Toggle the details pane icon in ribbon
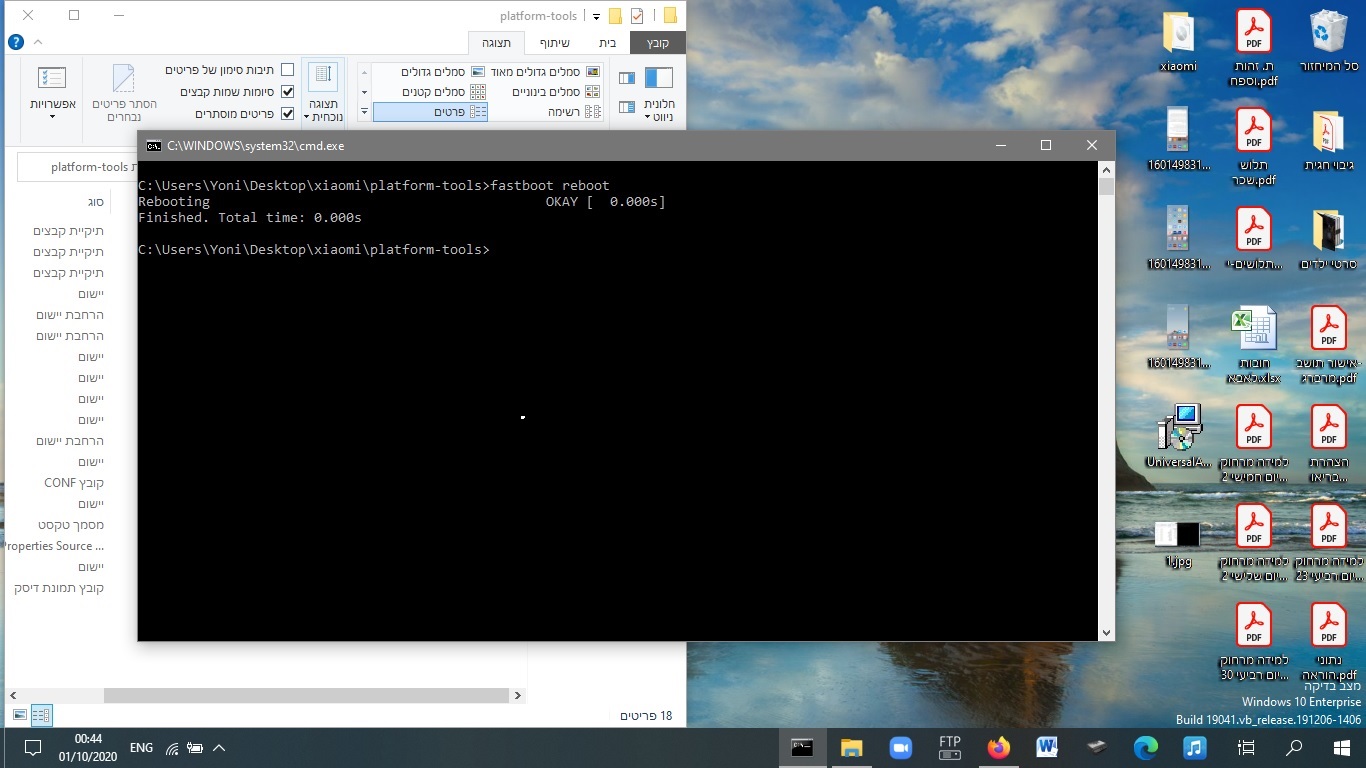Viewport: 1366px width, 768px height. [x=627, y=107]
